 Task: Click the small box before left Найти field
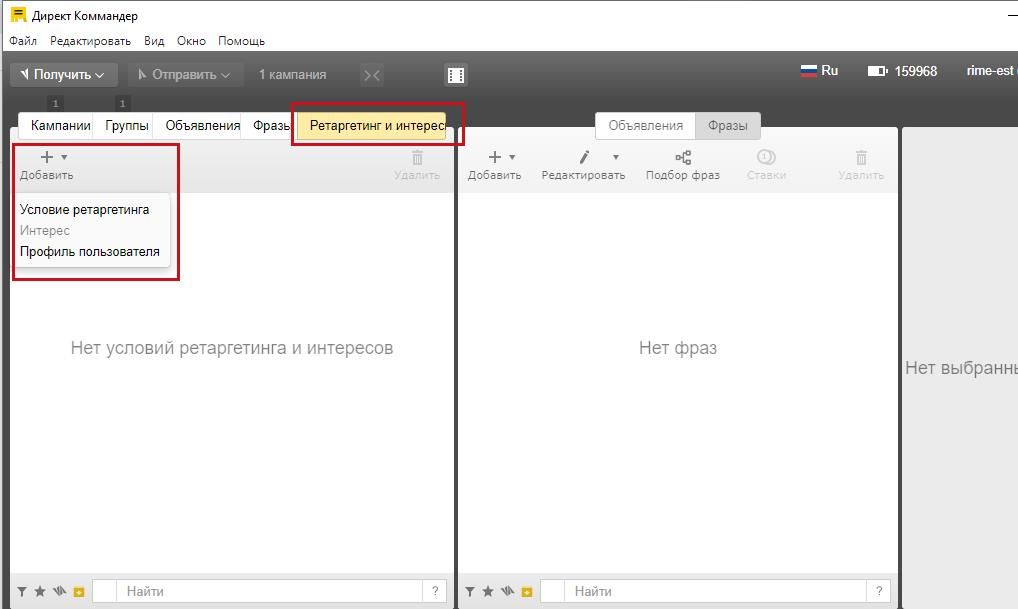(x=105, y=591)
